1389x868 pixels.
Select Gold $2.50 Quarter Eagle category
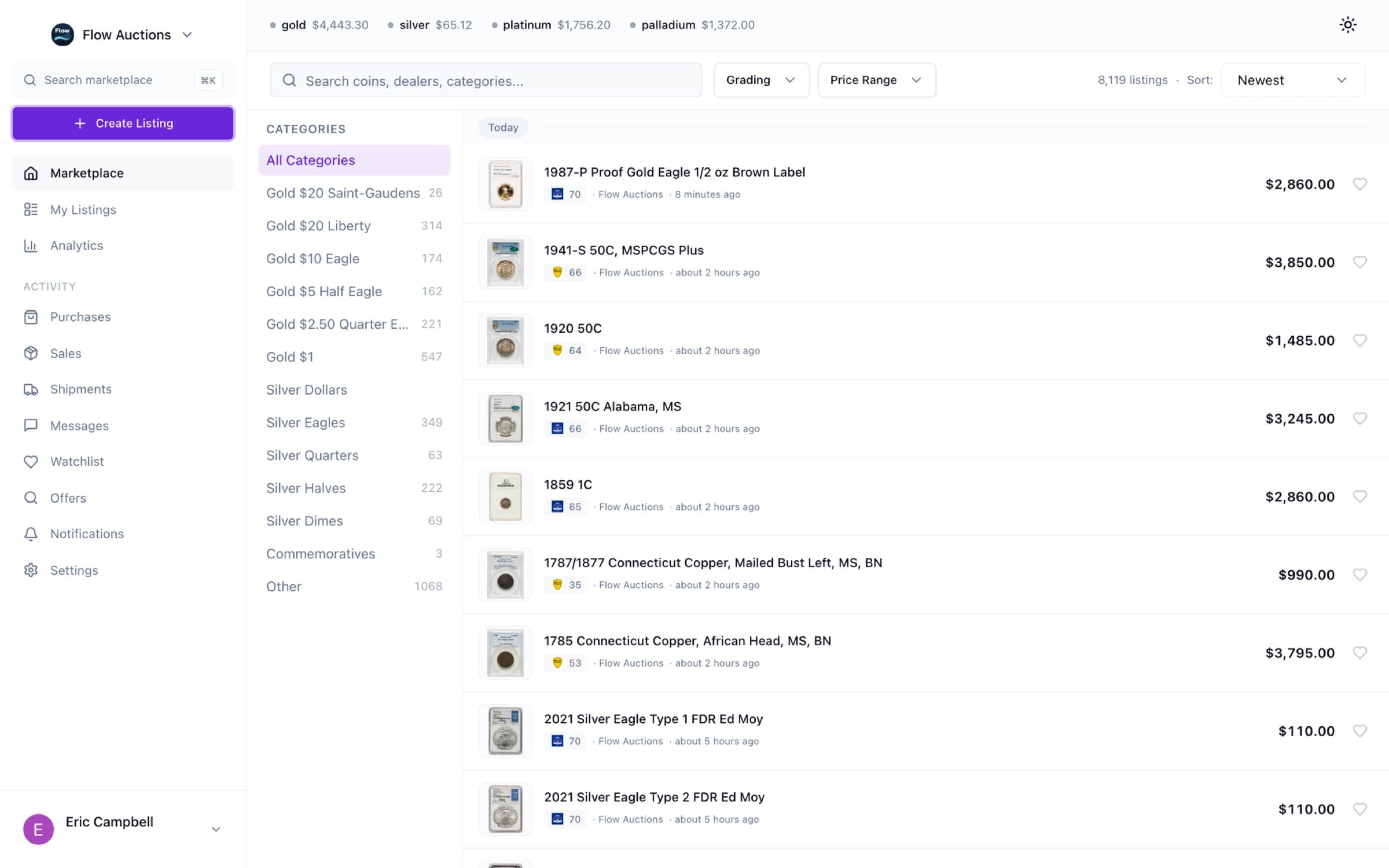354,324
